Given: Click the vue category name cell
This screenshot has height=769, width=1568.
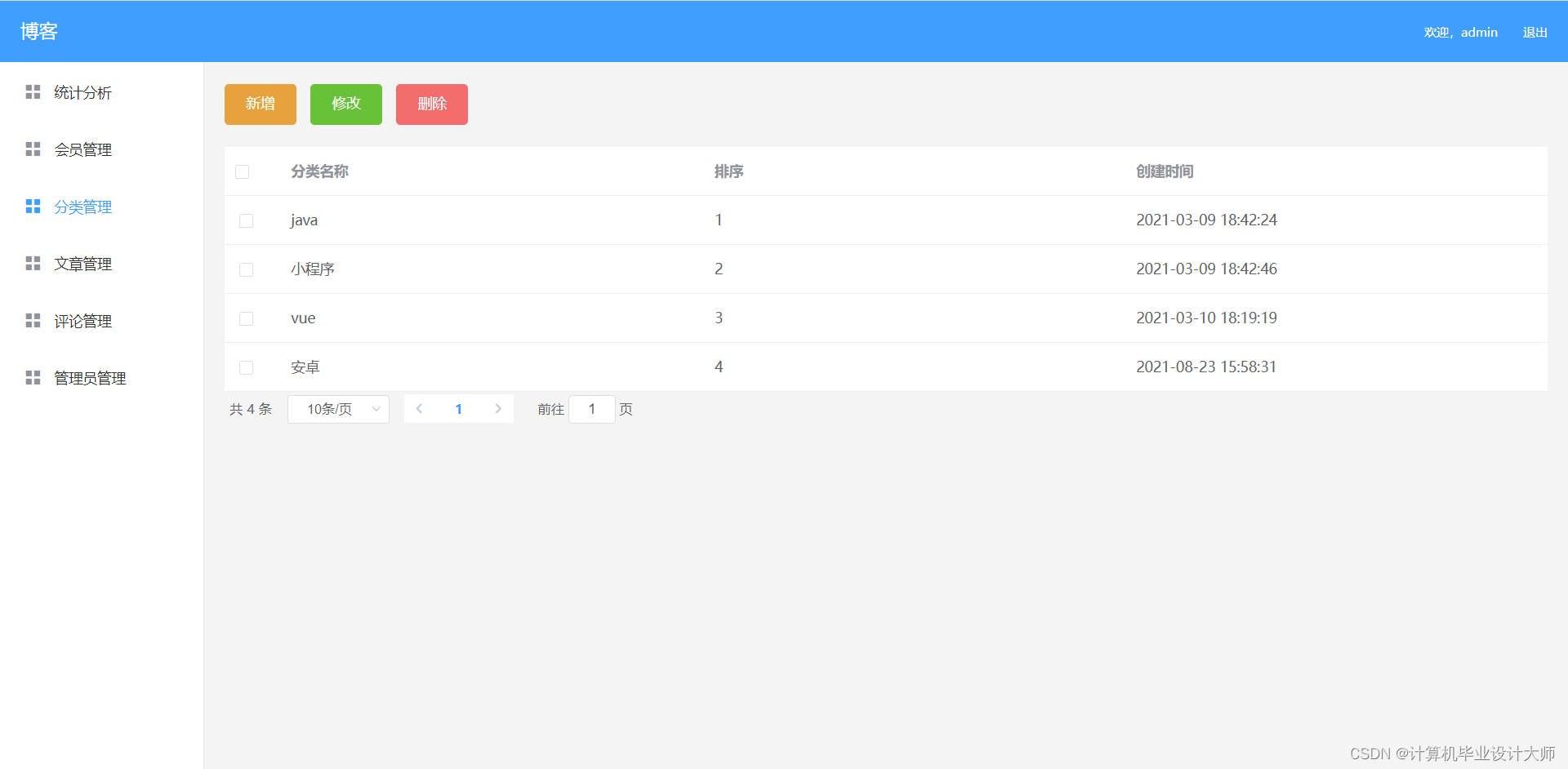Looking at the screenshot, I should coord(303,318).
